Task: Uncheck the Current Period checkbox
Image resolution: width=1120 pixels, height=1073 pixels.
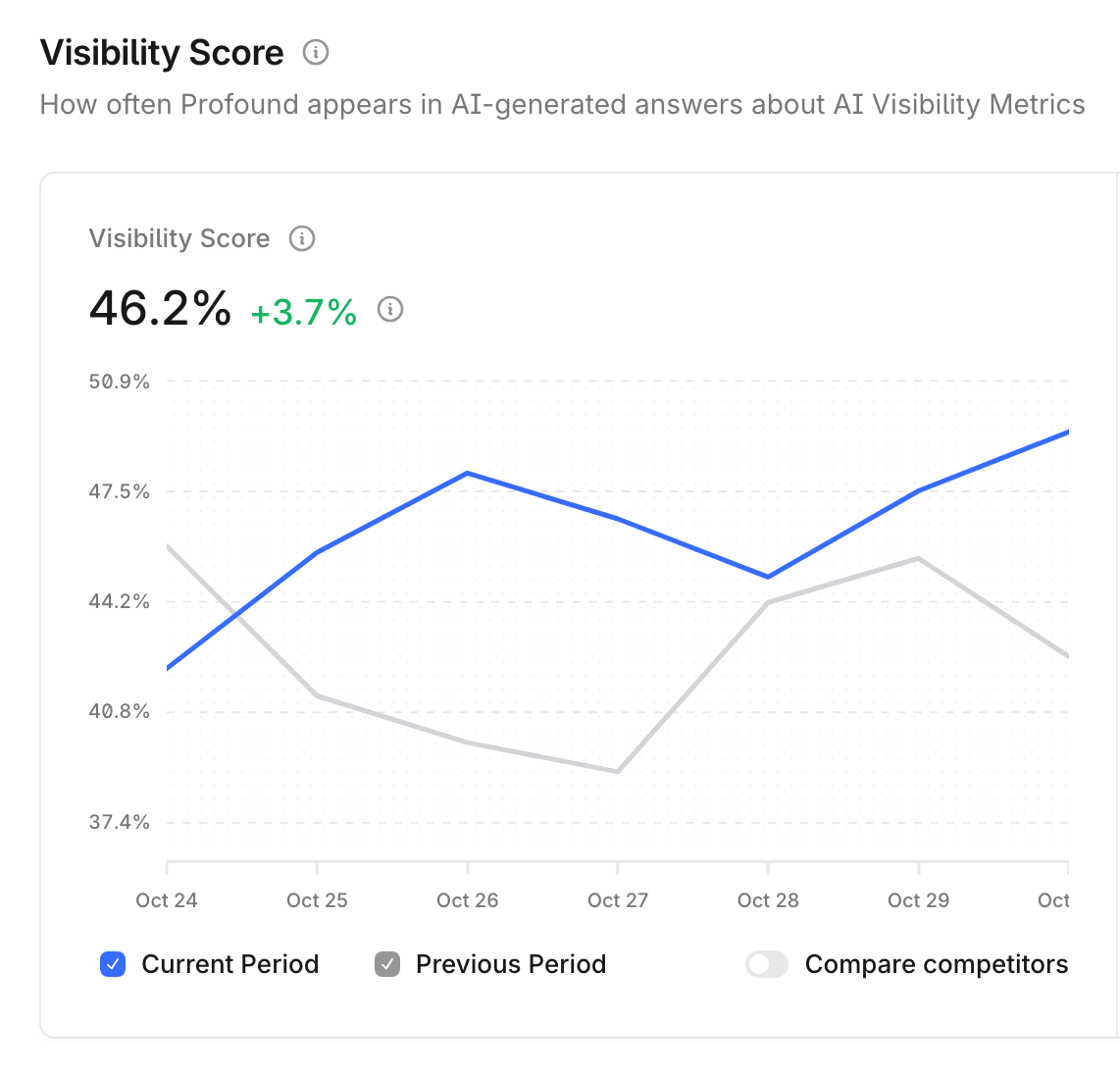Action: point(113,964)
